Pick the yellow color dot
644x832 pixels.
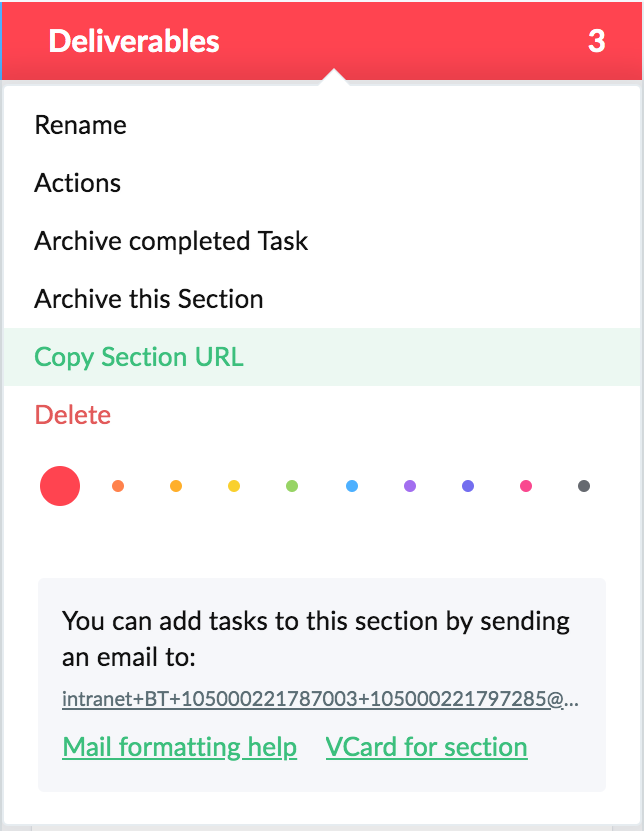(x=234, y=486)
